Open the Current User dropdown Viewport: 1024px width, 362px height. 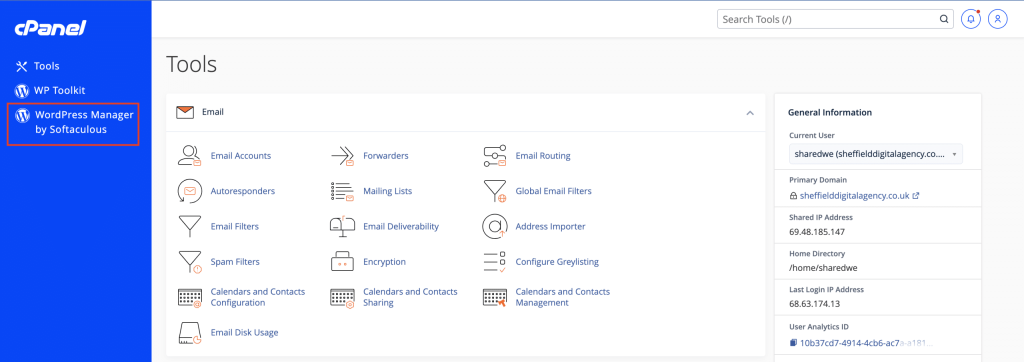(x=876, y=154)
